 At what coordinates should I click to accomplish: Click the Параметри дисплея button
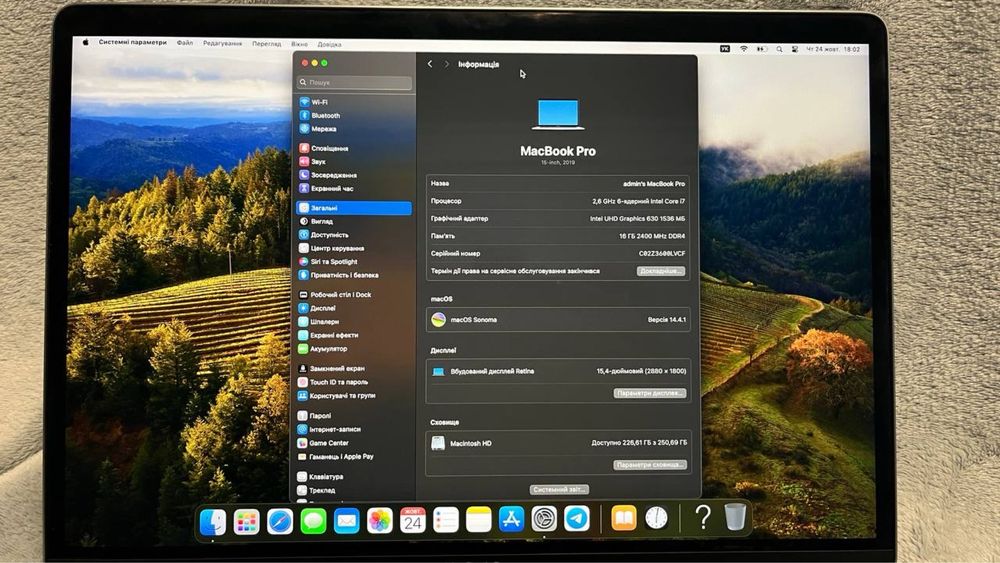650,393
